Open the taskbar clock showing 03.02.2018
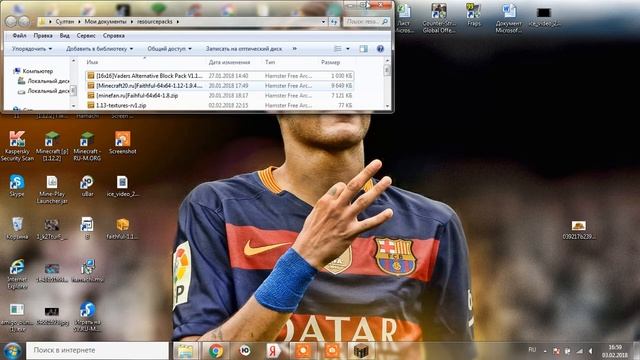The height and width of the screenshot is (360, 640). tap(614, 351)
